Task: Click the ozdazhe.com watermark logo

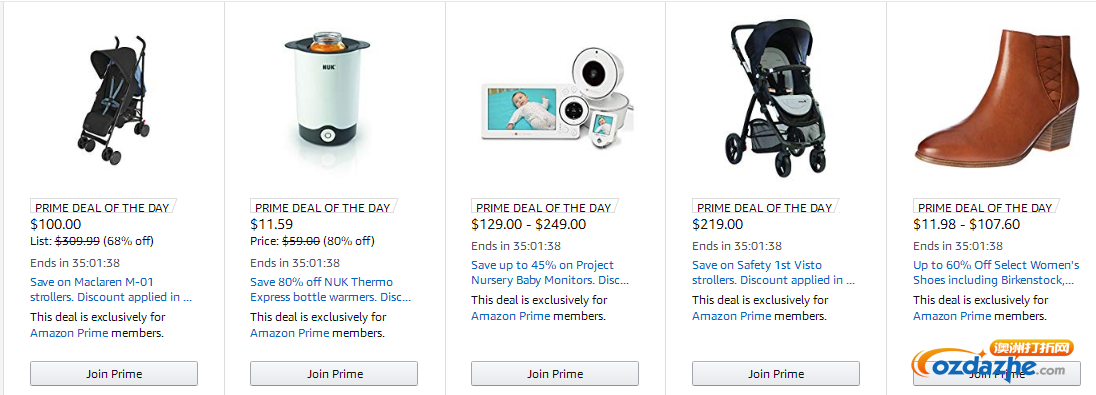Action: tap(991, 361)
